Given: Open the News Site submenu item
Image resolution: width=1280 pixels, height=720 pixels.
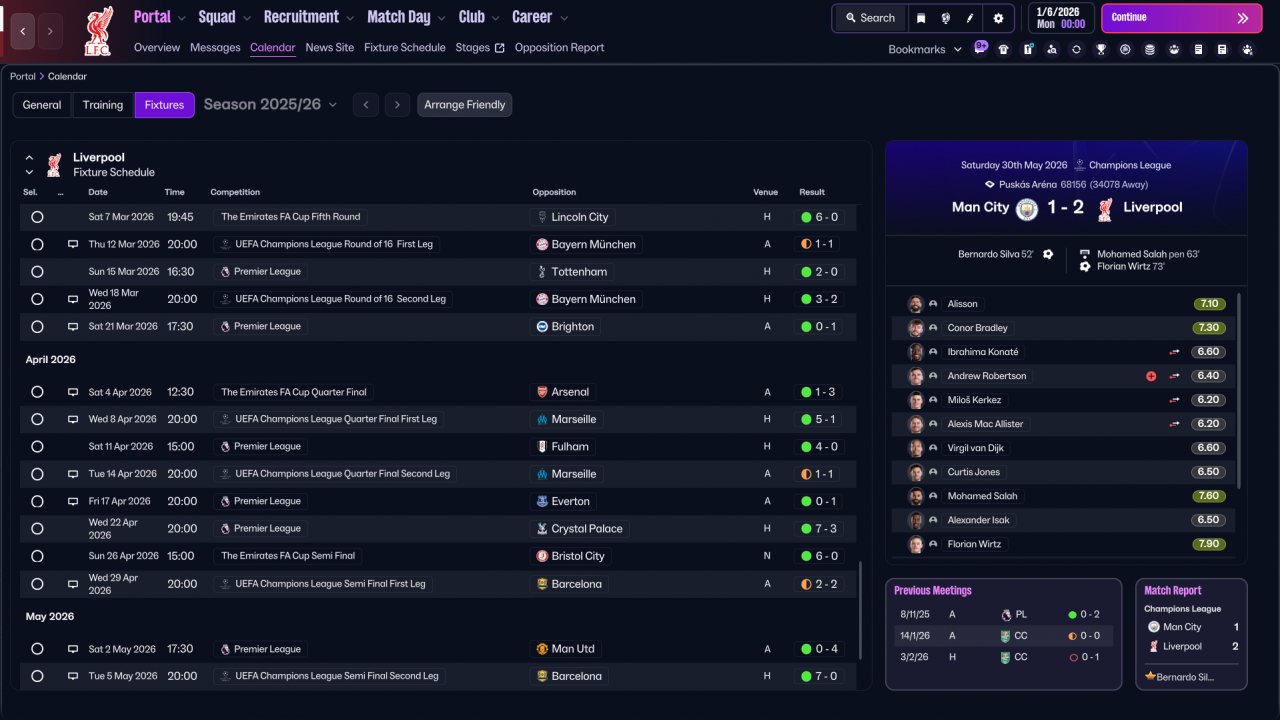Looking at the screenshot, I should [330, 48].
